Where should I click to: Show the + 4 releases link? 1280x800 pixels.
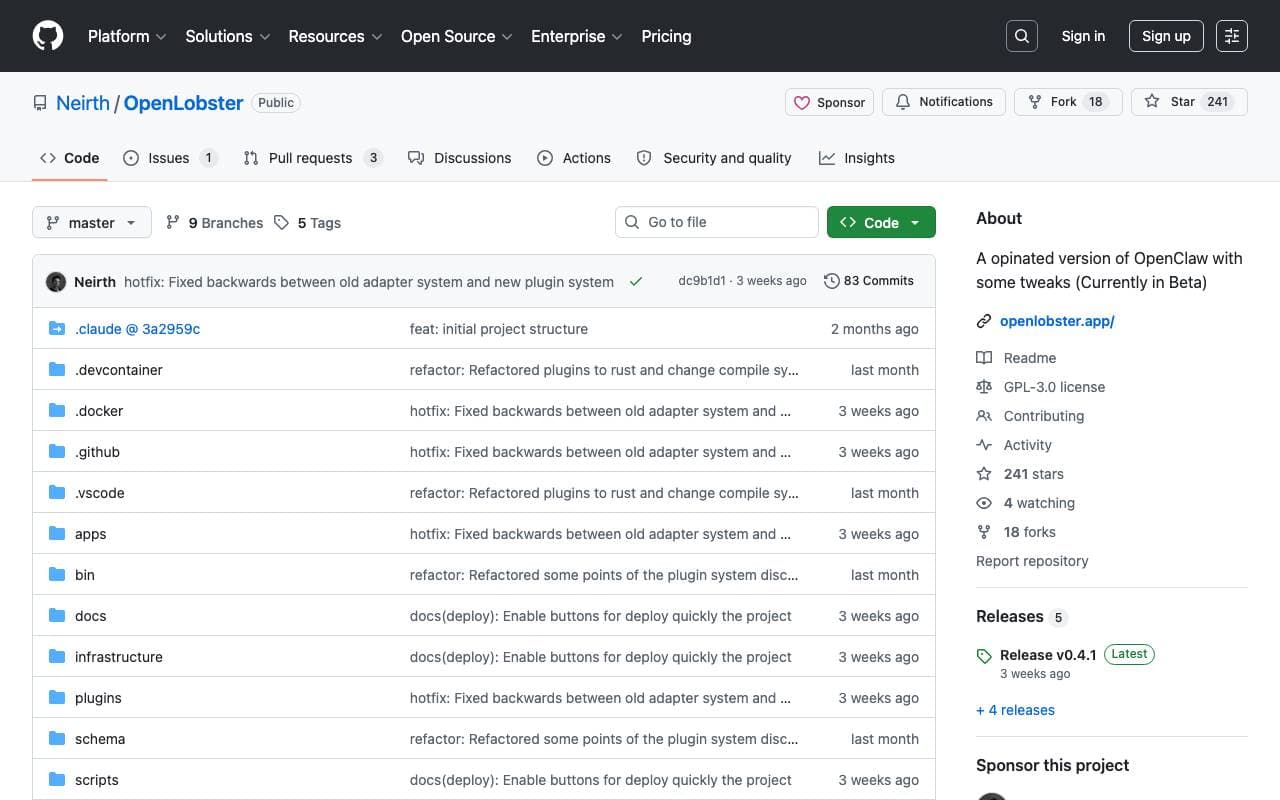click(x=1015, y=710)
